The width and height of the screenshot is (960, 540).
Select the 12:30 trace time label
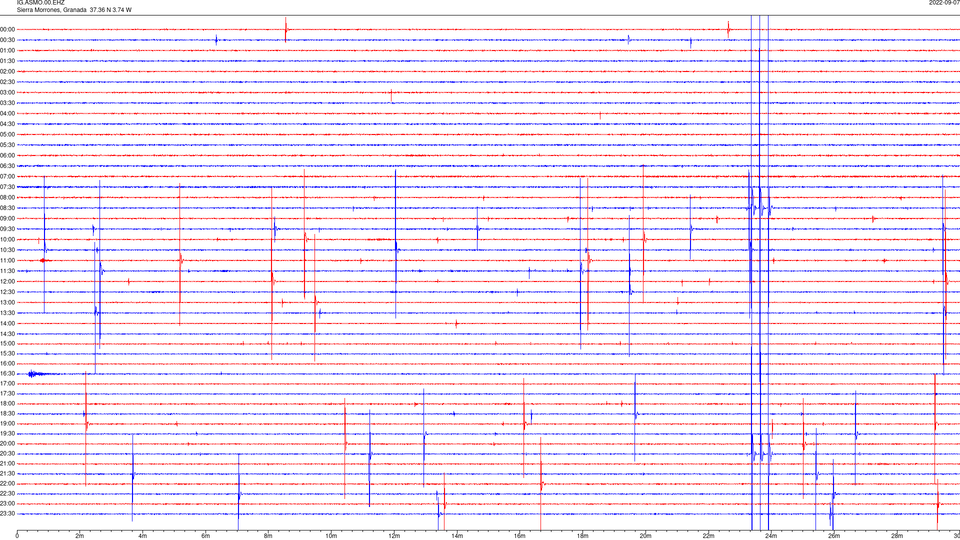7,291
